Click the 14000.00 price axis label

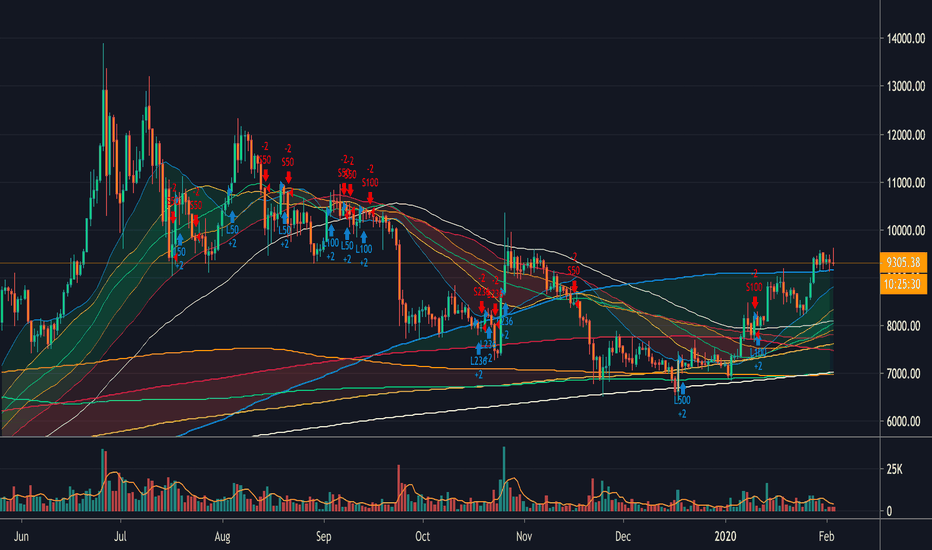coord(906,39)
